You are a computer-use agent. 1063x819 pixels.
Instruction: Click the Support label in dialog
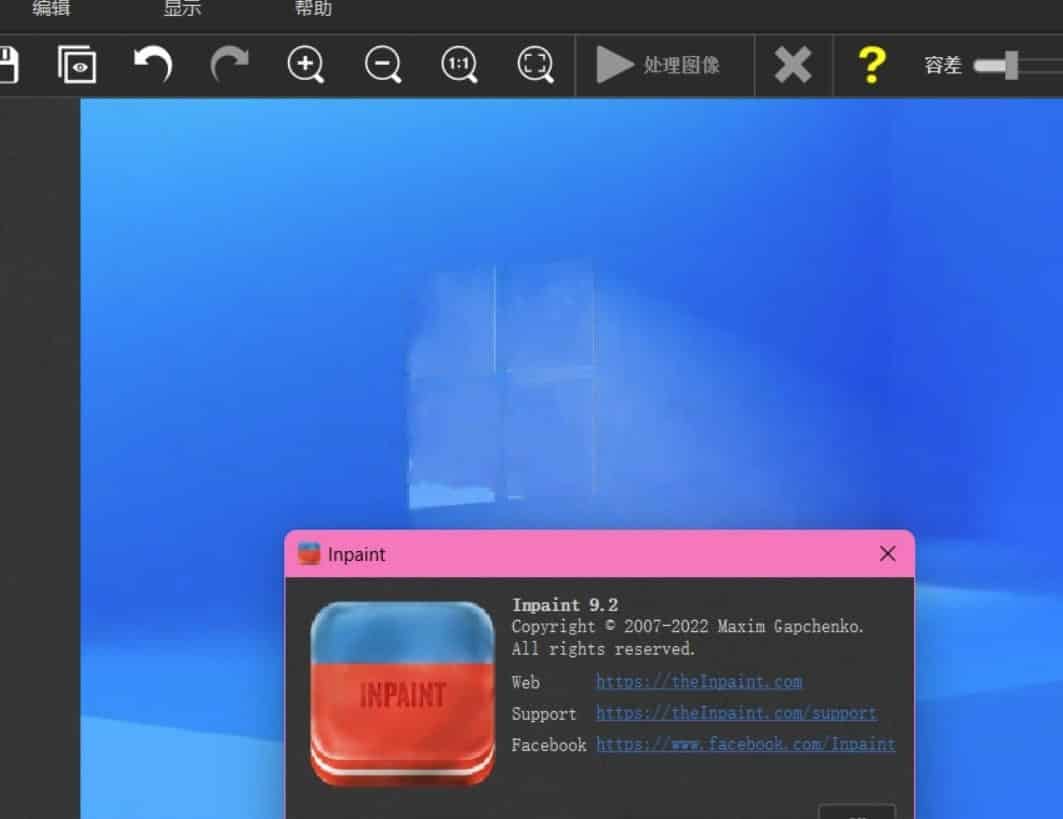point(544,714)
